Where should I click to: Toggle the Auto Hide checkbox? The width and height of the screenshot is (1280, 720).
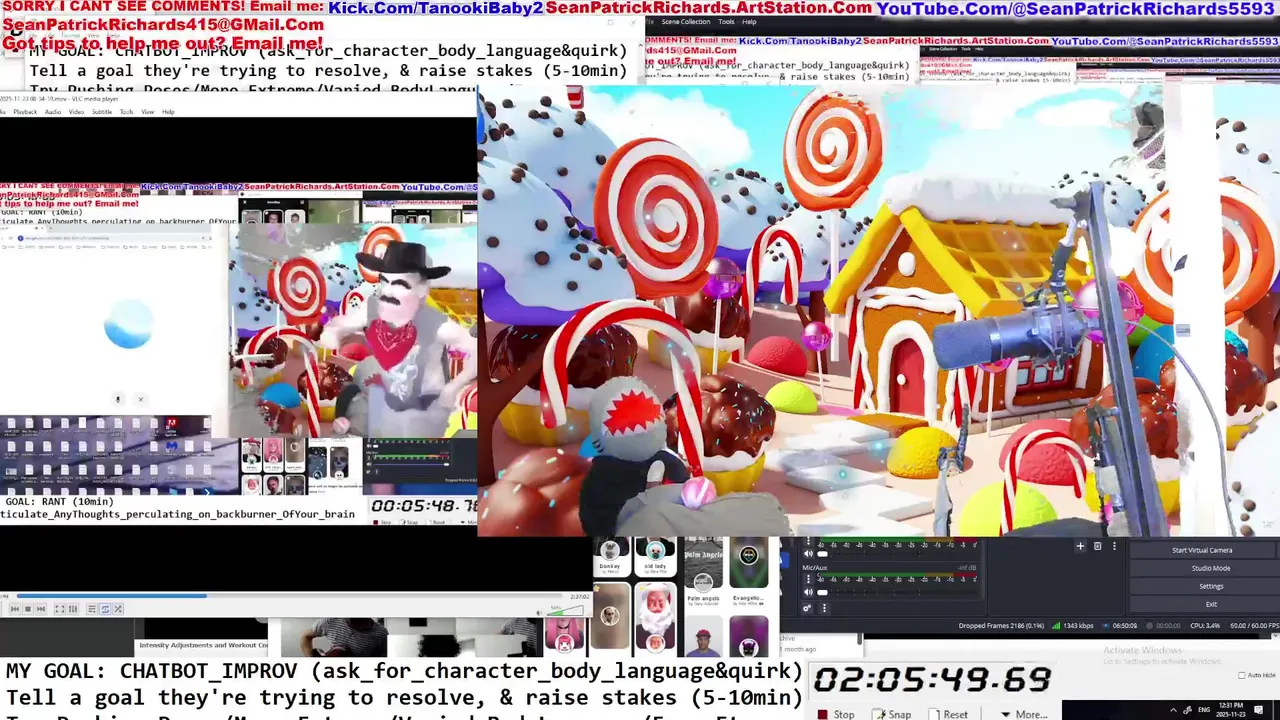[x=1242, y=675]
